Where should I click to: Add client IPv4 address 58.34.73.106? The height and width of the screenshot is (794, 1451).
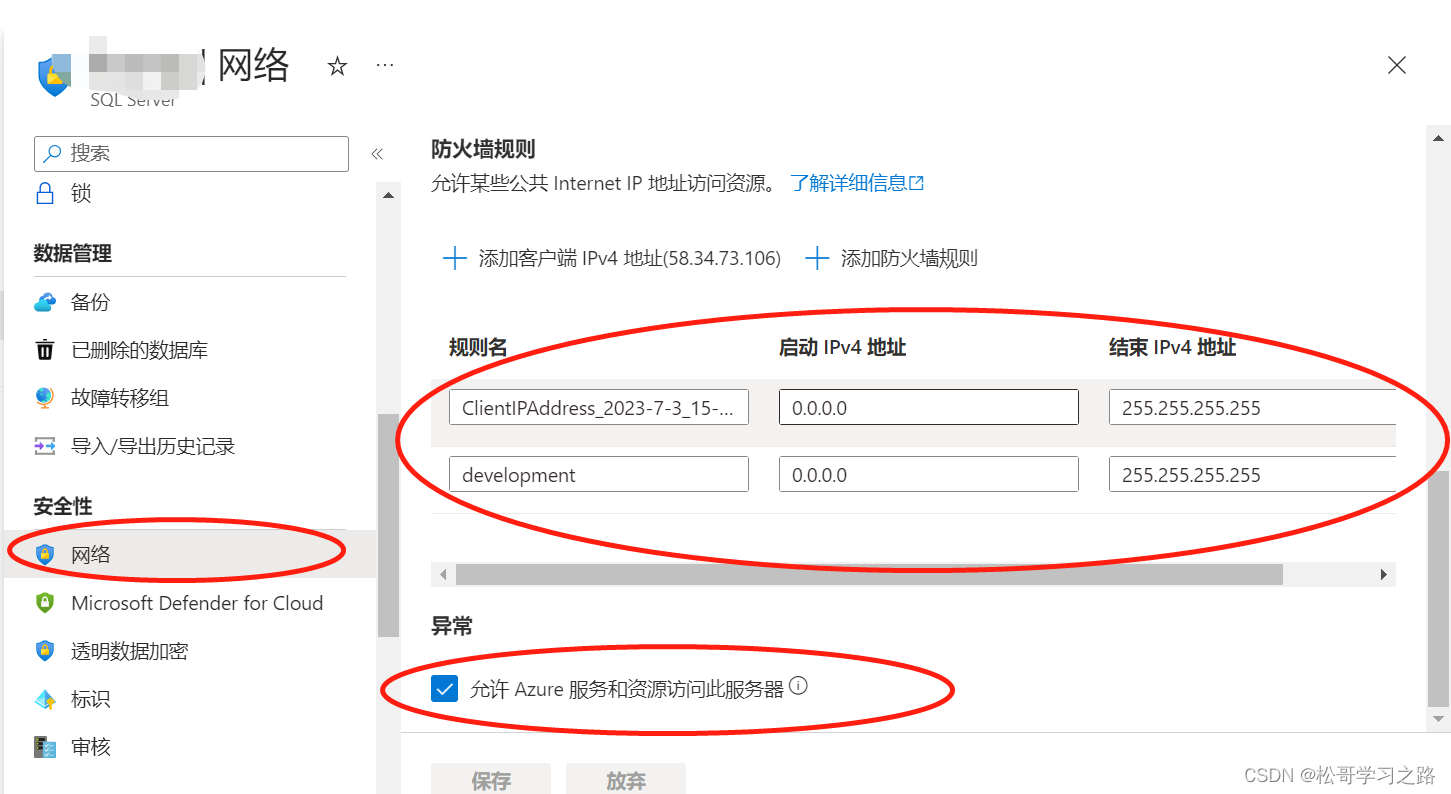[610, 259]
